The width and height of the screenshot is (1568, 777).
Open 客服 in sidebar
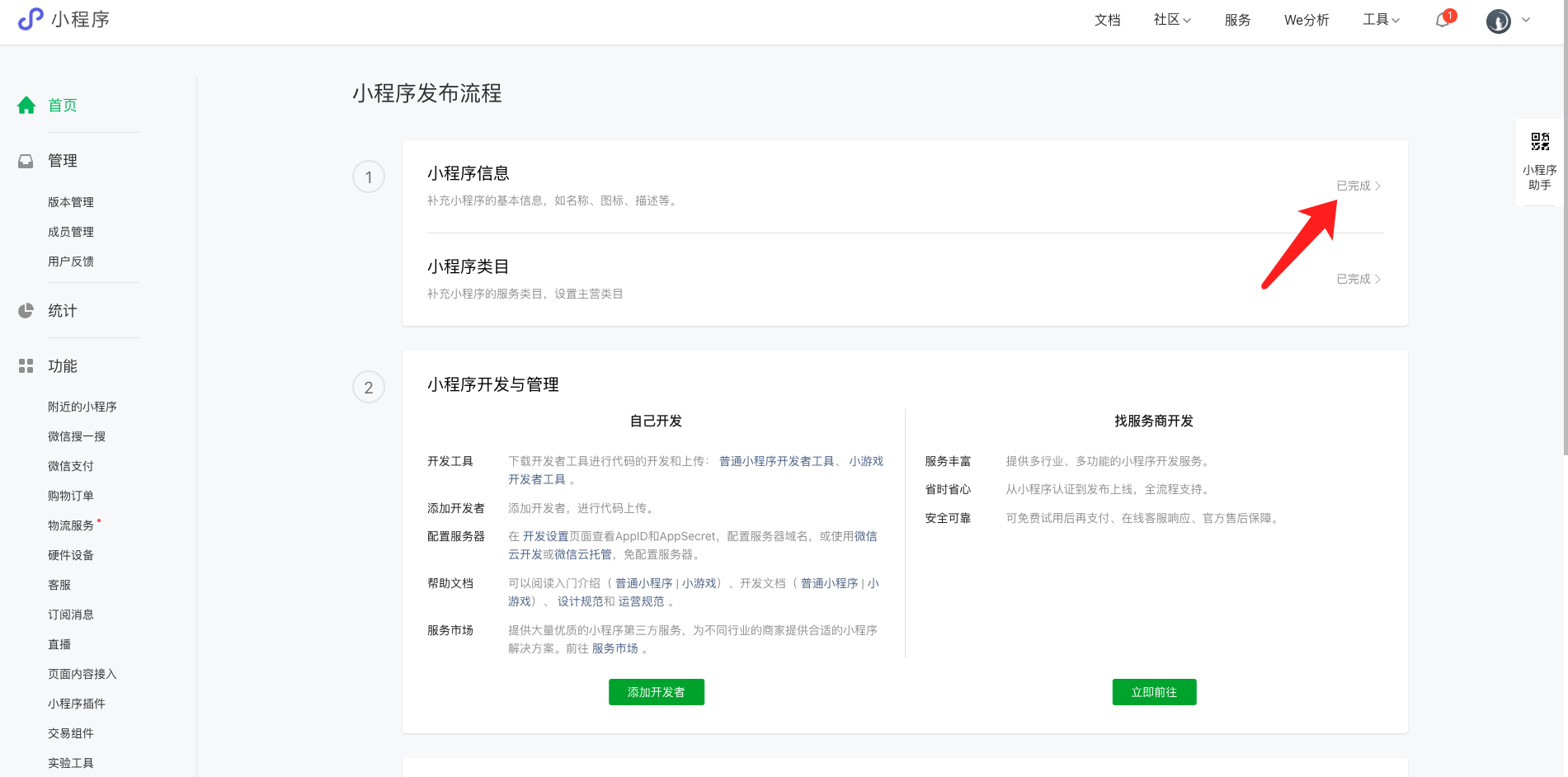click(x=59, y=585)
